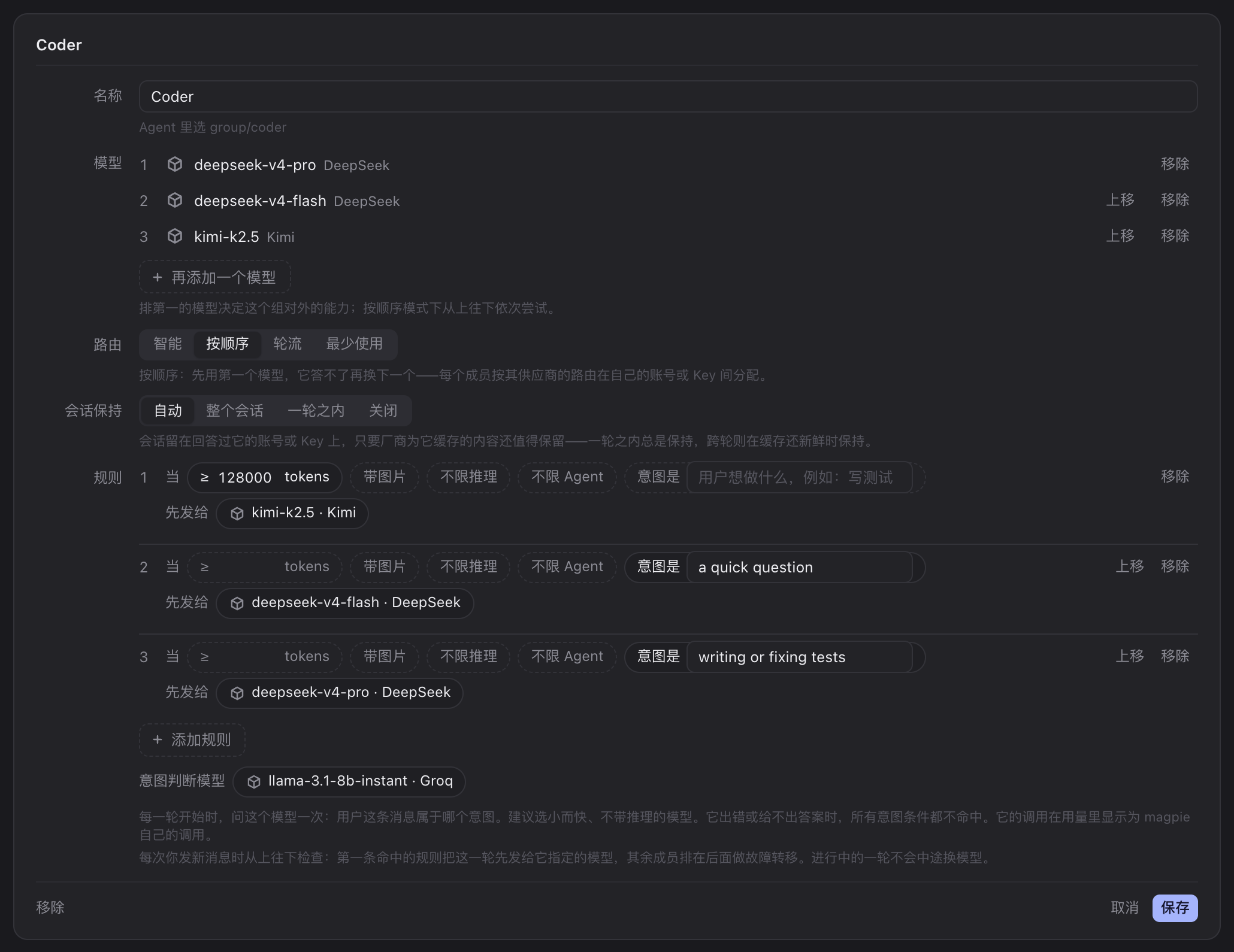The height and width of the screenshot is (952, 1234).
Task: Click the plus icon in 再添加一个模型
Action: click(157, 277)
